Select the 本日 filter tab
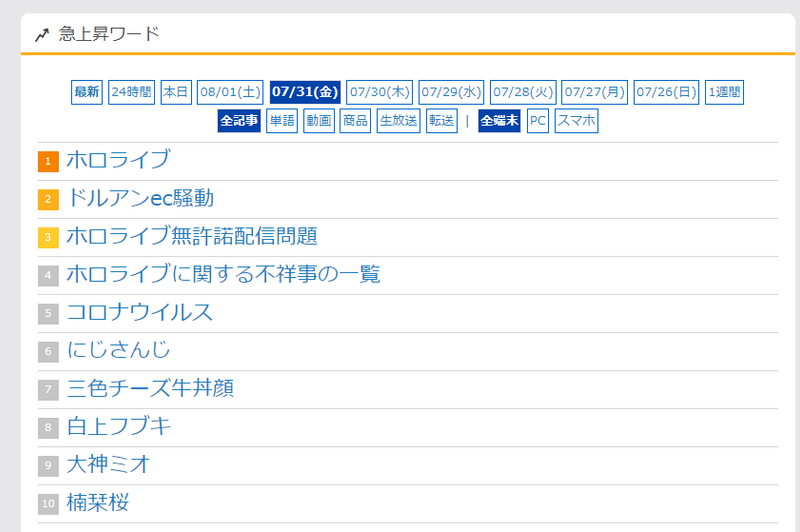Screen dimensions: 800x532 coord(176,92)
